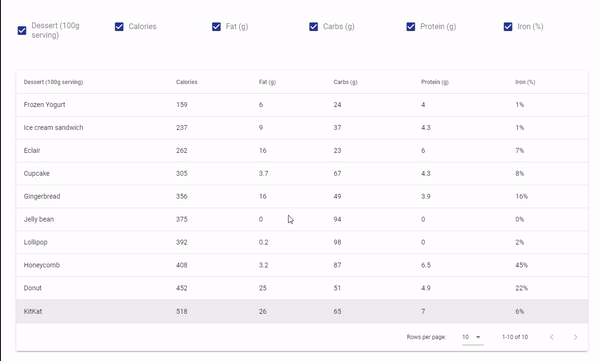Screen dimensions: 600x361
Task: Select Lollipop's 98 carbs value
Action: pyautogui.click(x=337, y=242)
